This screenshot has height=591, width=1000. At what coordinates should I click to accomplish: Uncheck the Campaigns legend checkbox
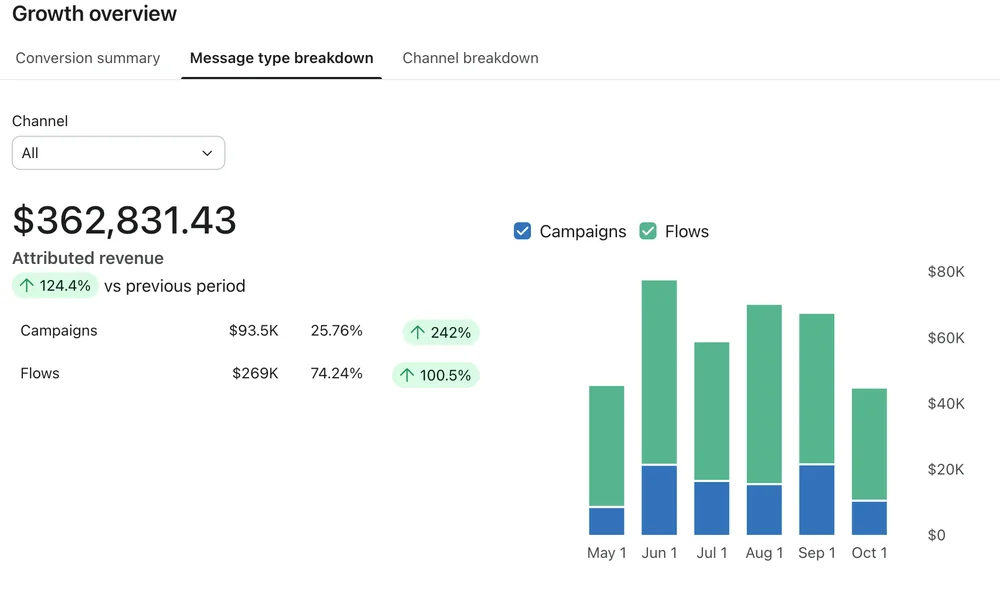[522, 231]
